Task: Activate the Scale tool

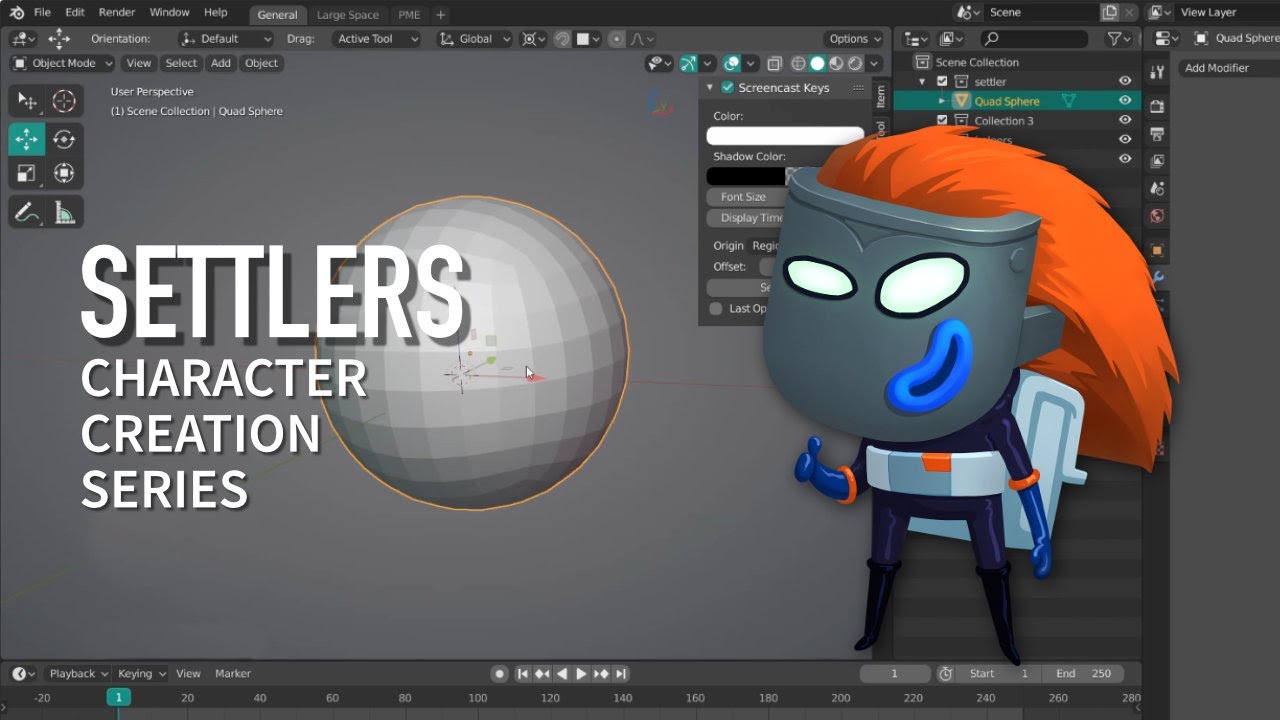Action: 27,173
